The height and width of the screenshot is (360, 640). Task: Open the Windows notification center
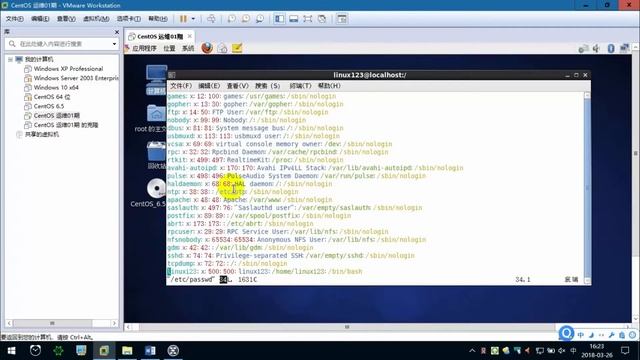coord(625,351)
